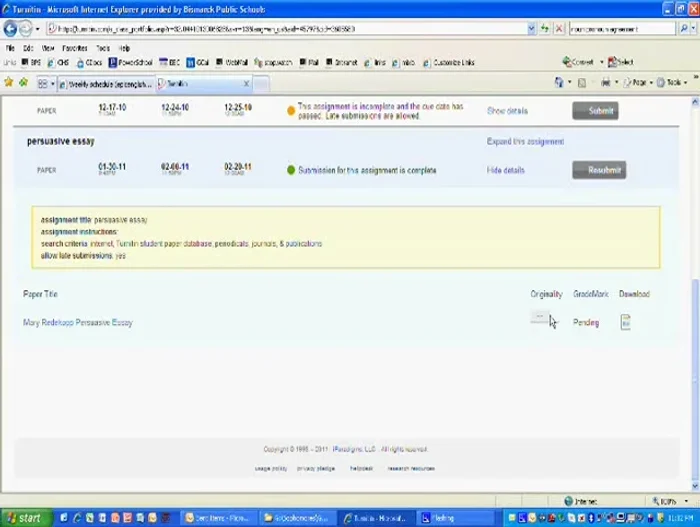Open the address bar dropdown arrow
Screen dimensions: 700x527
531,29
